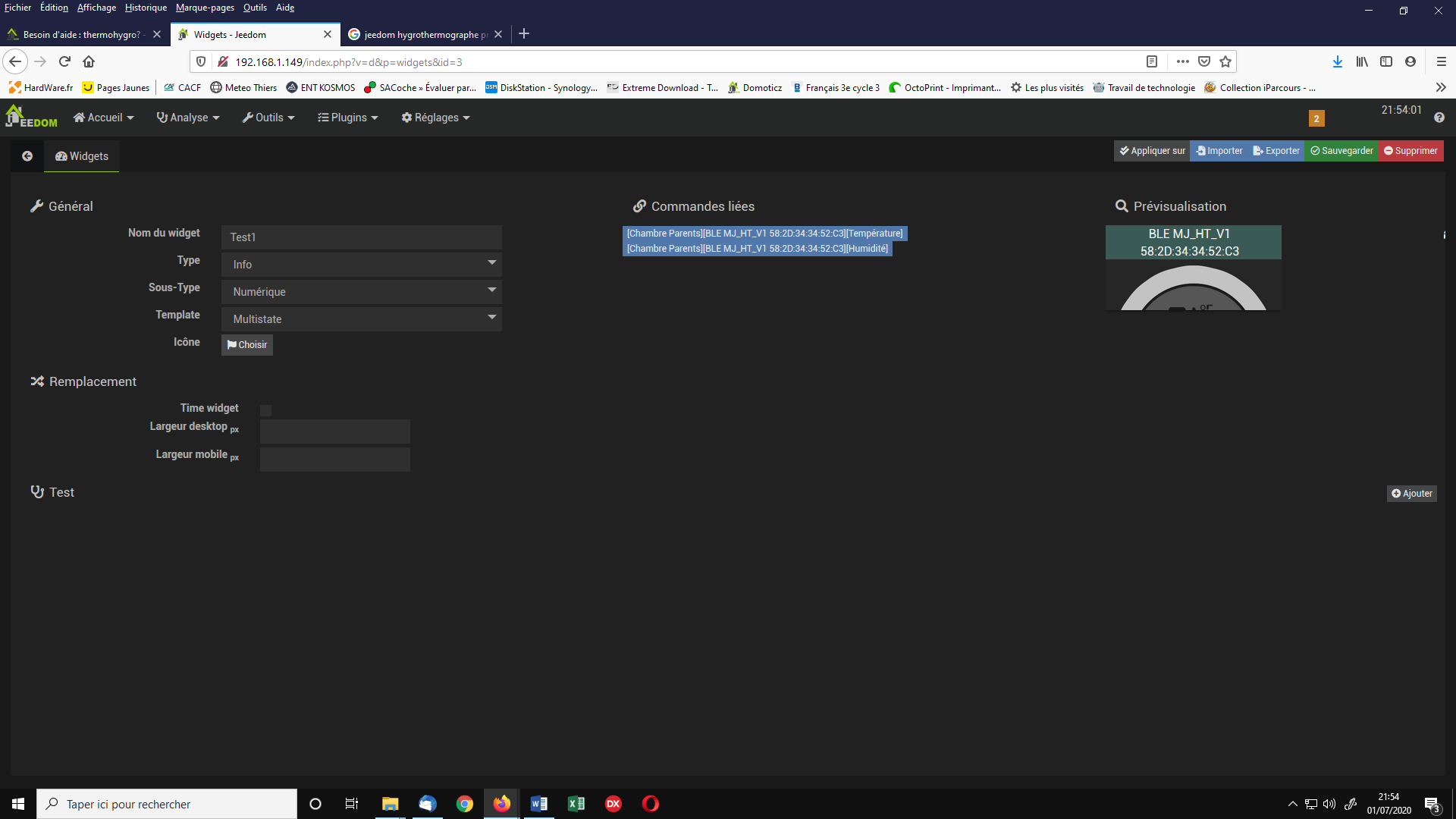Click the Ajouter button in Test section
The image size is (1456, 819).
pos(1412,494)
